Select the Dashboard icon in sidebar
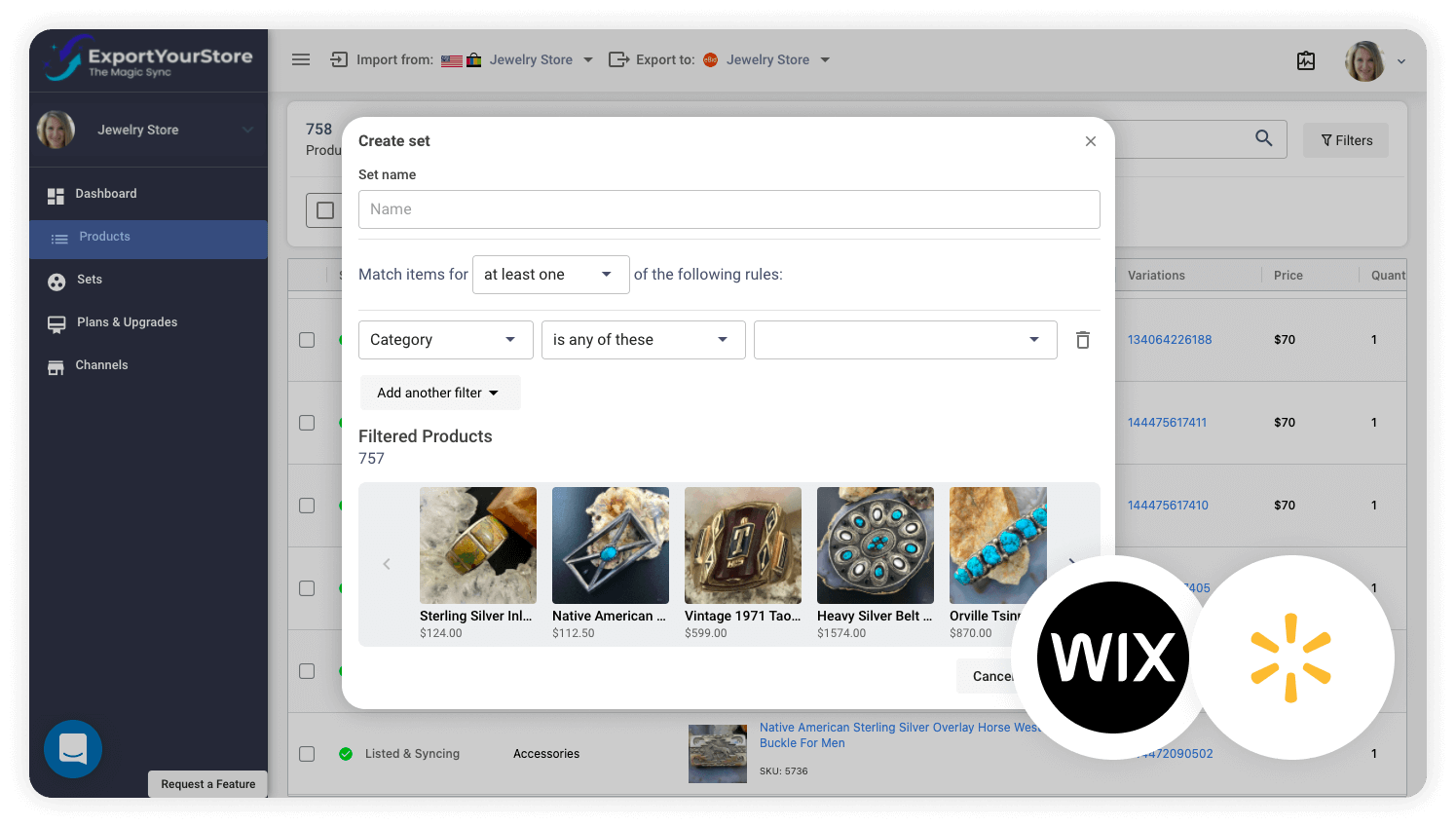The width and height of the screenshot is (1456, 827). (56, 193)
